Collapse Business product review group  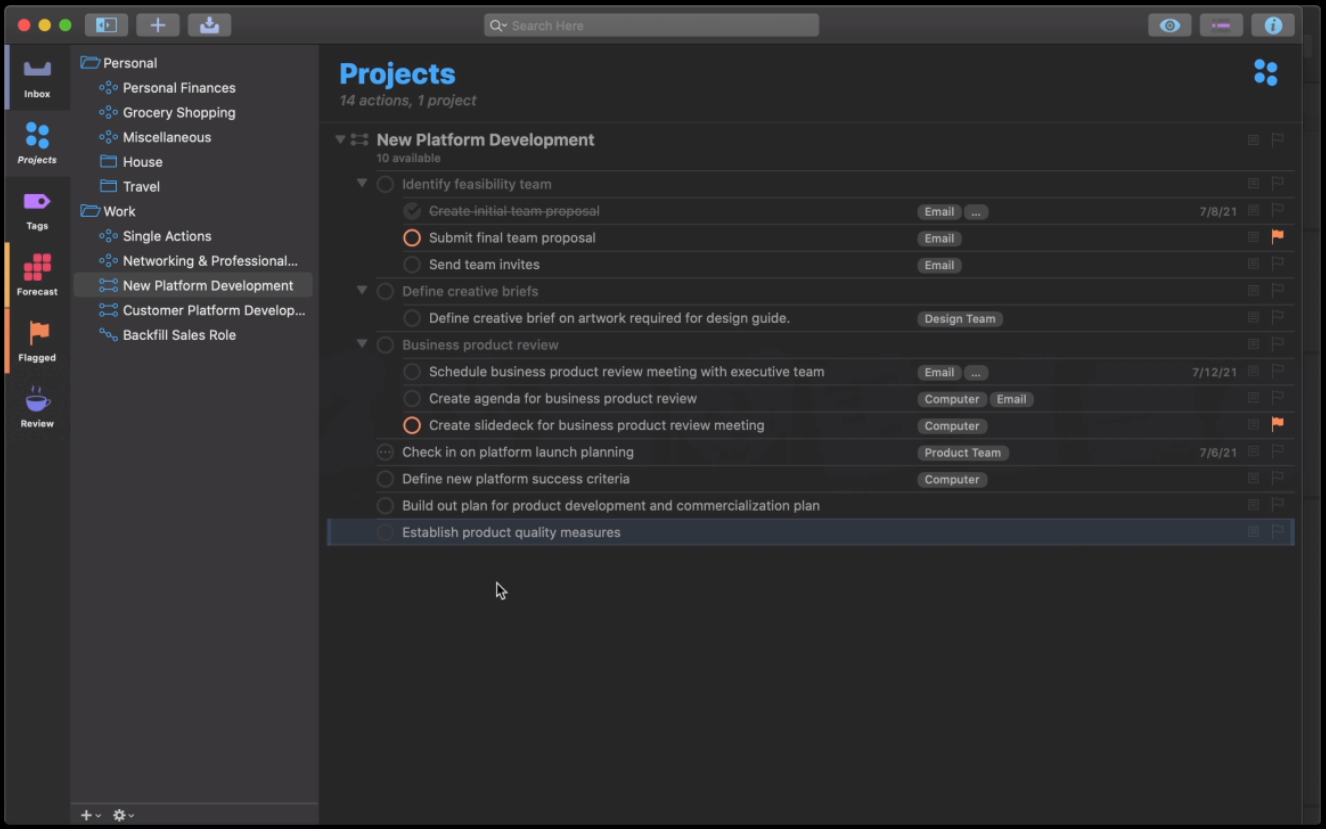362,344
